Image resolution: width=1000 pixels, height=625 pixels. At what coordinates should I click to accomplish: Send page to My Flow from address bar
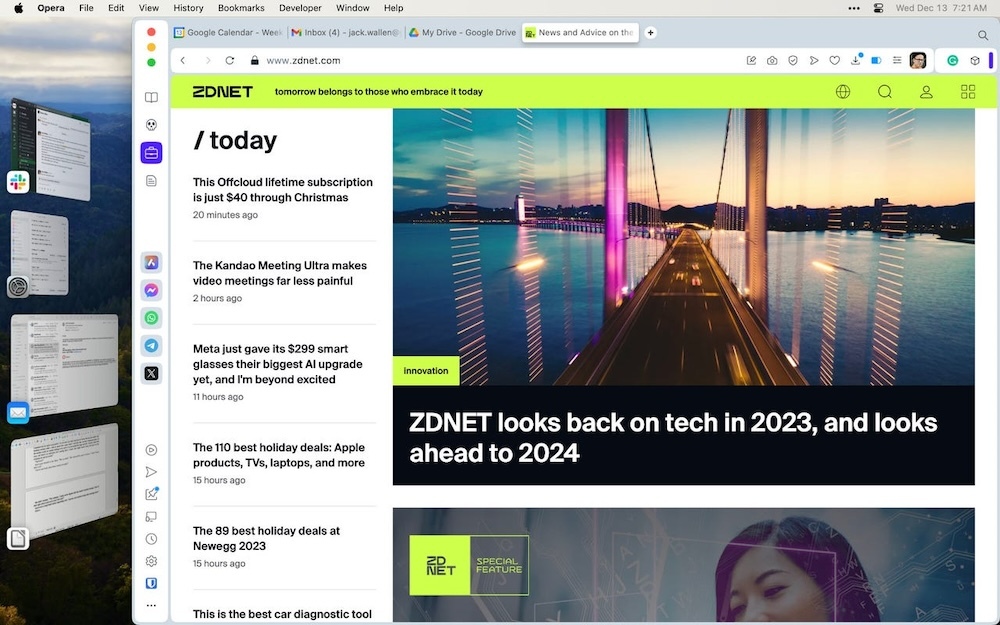(x=814, y=61)
